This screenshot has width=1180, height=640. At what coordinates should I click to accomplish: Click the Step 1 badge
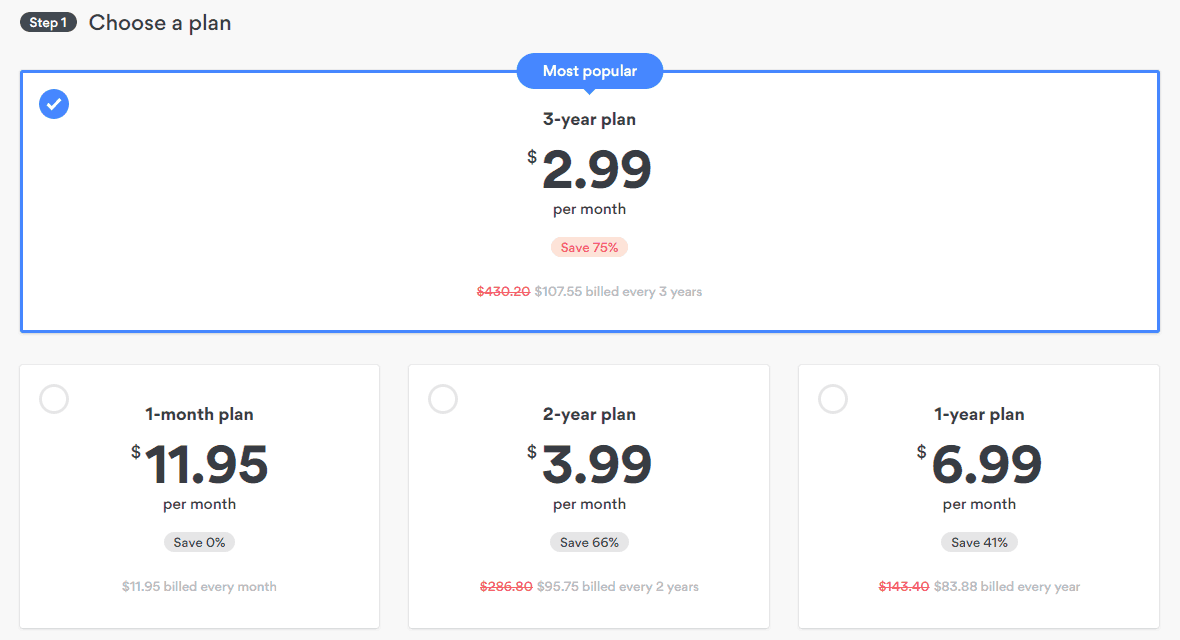coord(48,23)
